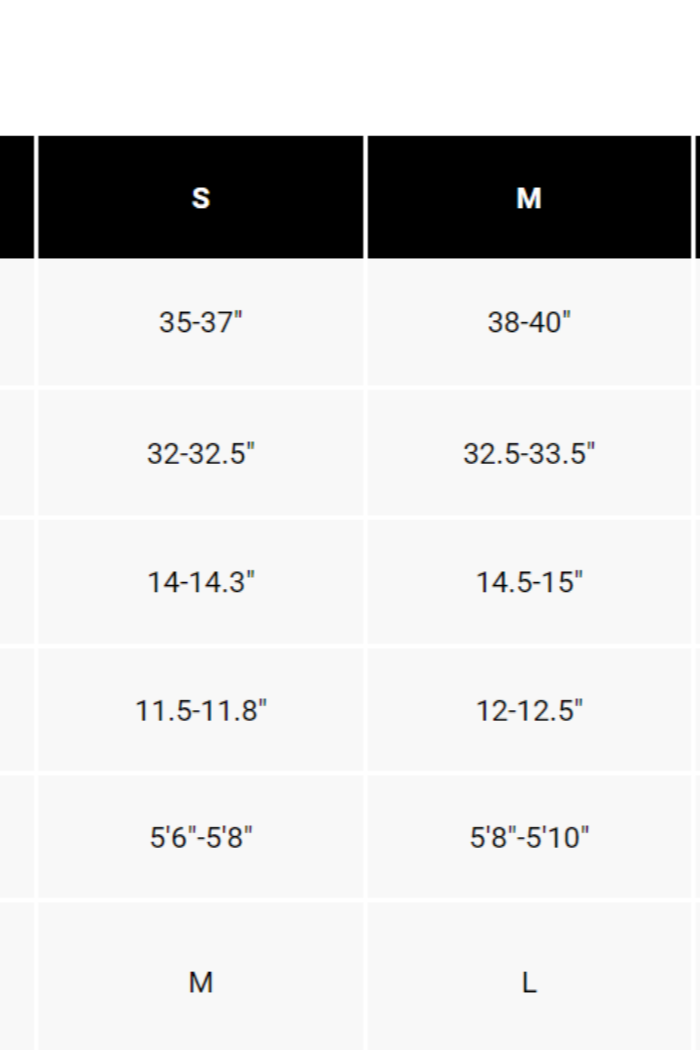Select the 35-37" measurement cell
The height and width of the screenshot is (1050, 700).
[x=201, y=323]
